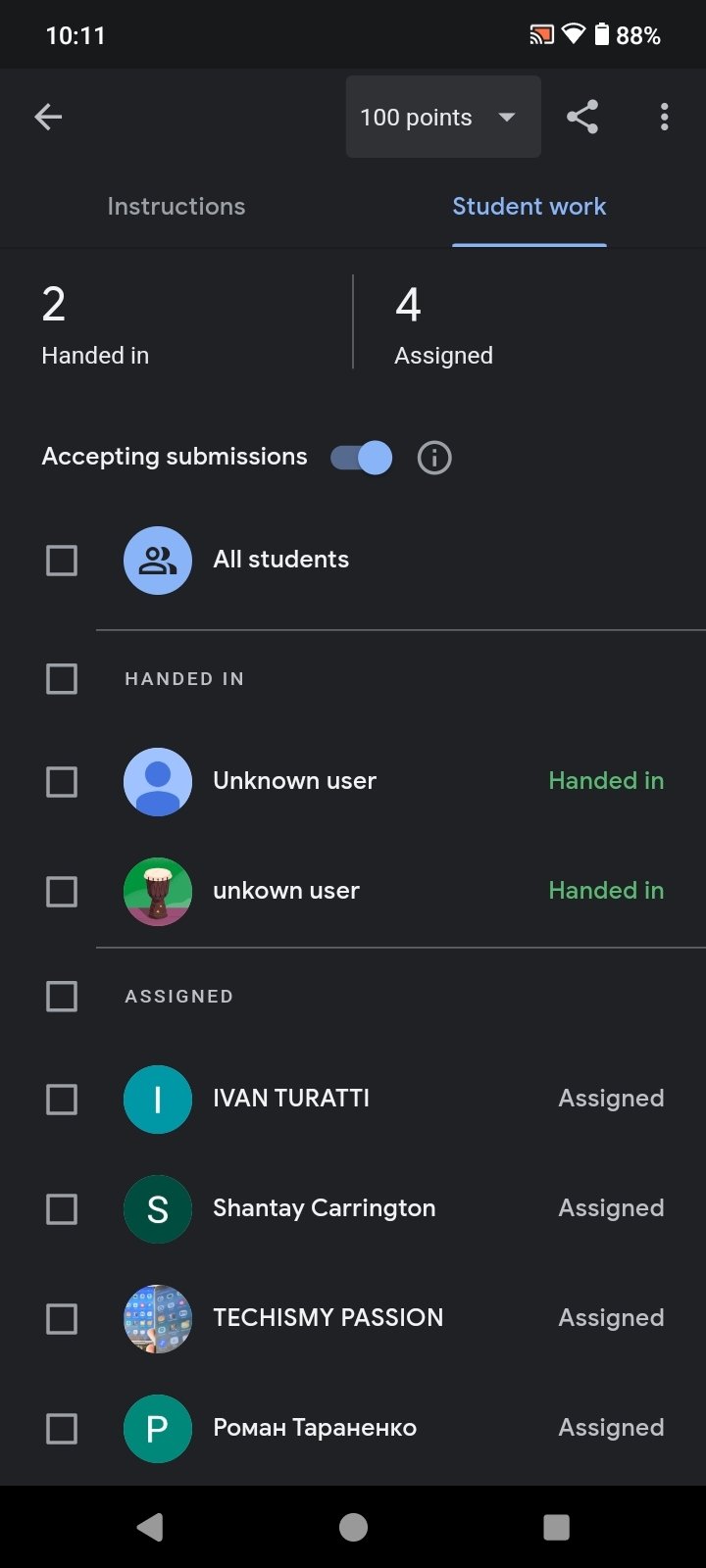Check the All students checkbox
The height and width of the screenshot is (1568, 706).
62,561
